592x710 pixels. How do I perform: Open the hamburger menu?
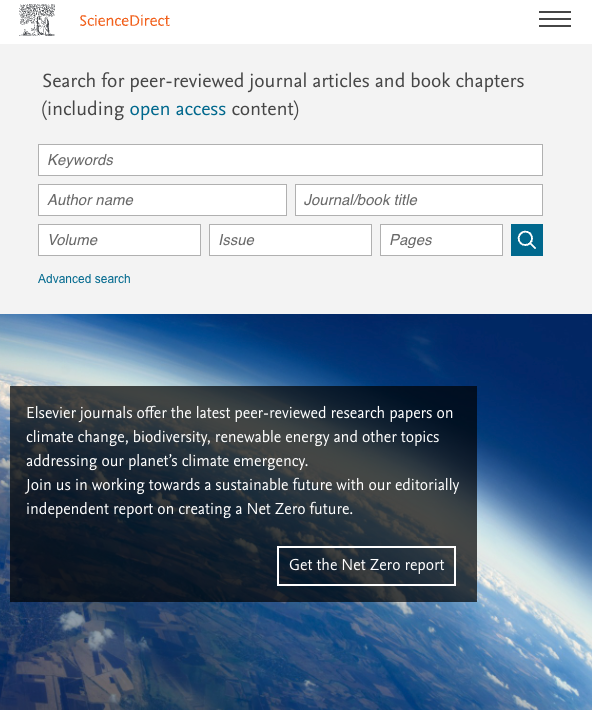[x=554, y=19]
